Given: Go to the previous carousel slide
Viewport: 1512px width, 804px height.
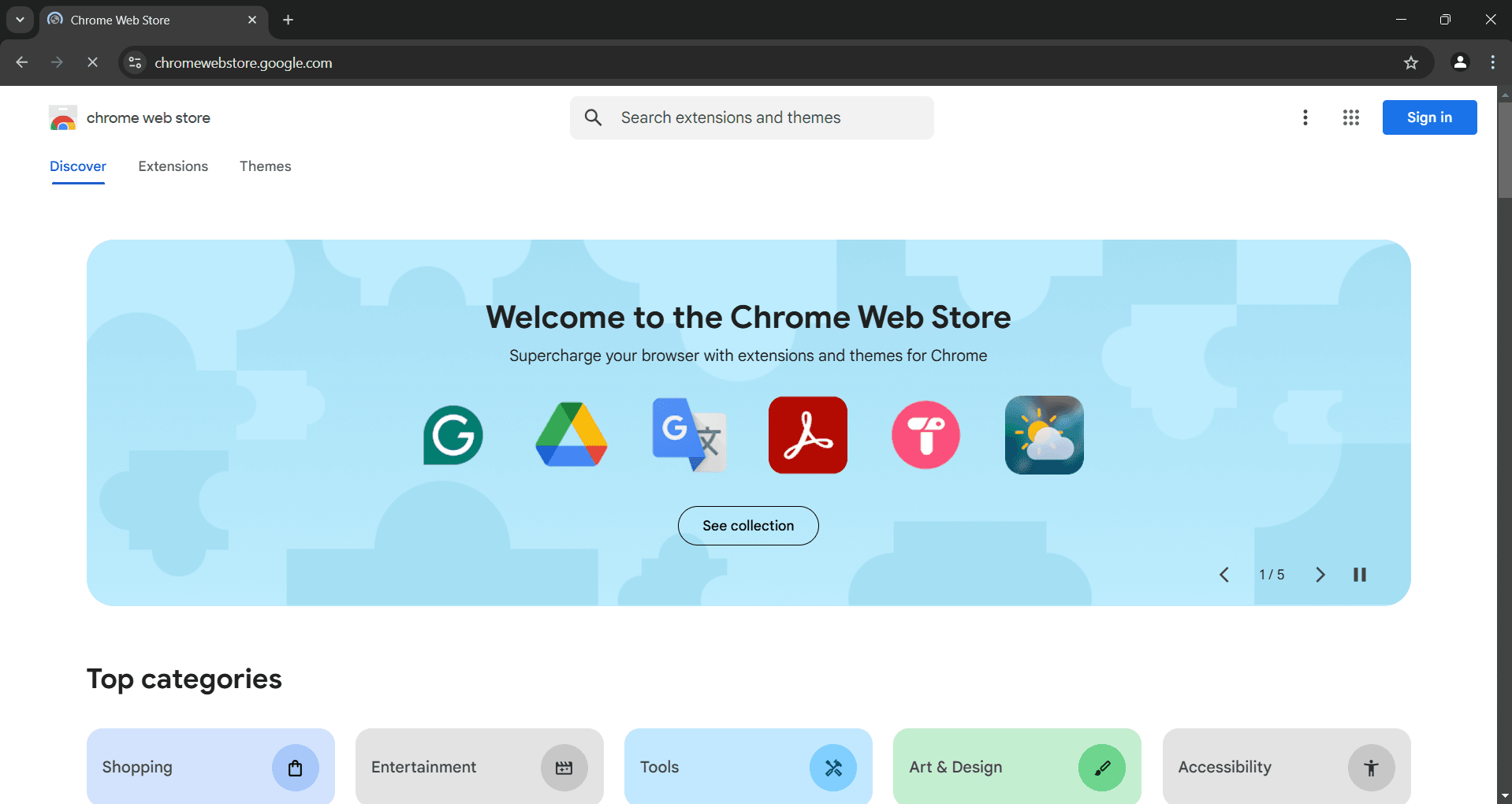Looking at the screenshot, I should [x=1224, y=575].
